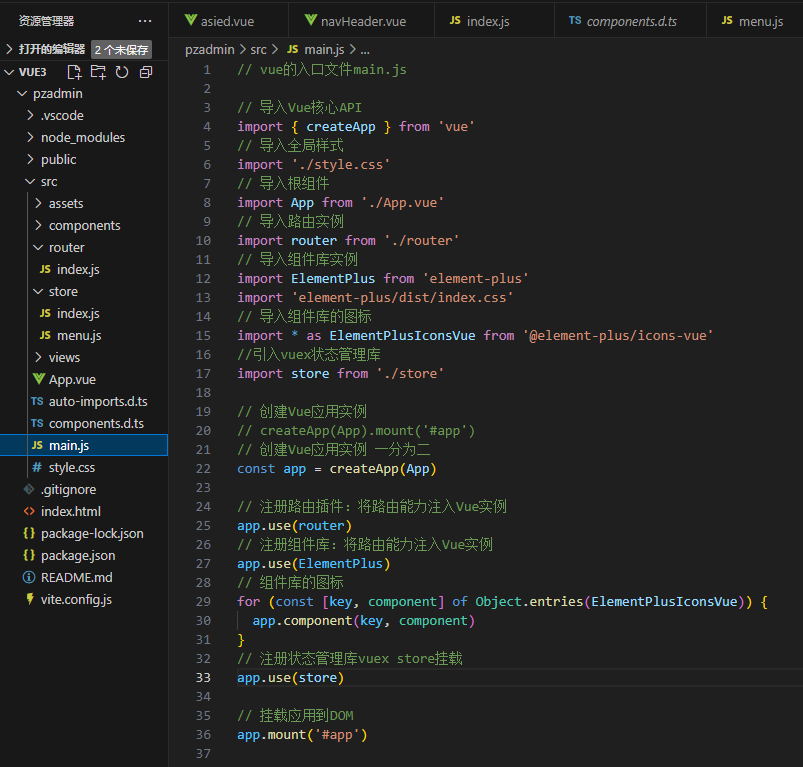Click 'element-plus/dist/index.css' import string
The width and height of the screenshot is (803, 767).
[x=402, y=297]
